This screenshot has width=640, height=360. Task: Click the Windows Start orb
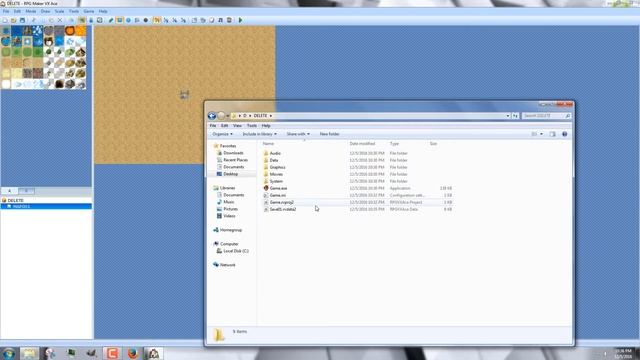9,353
